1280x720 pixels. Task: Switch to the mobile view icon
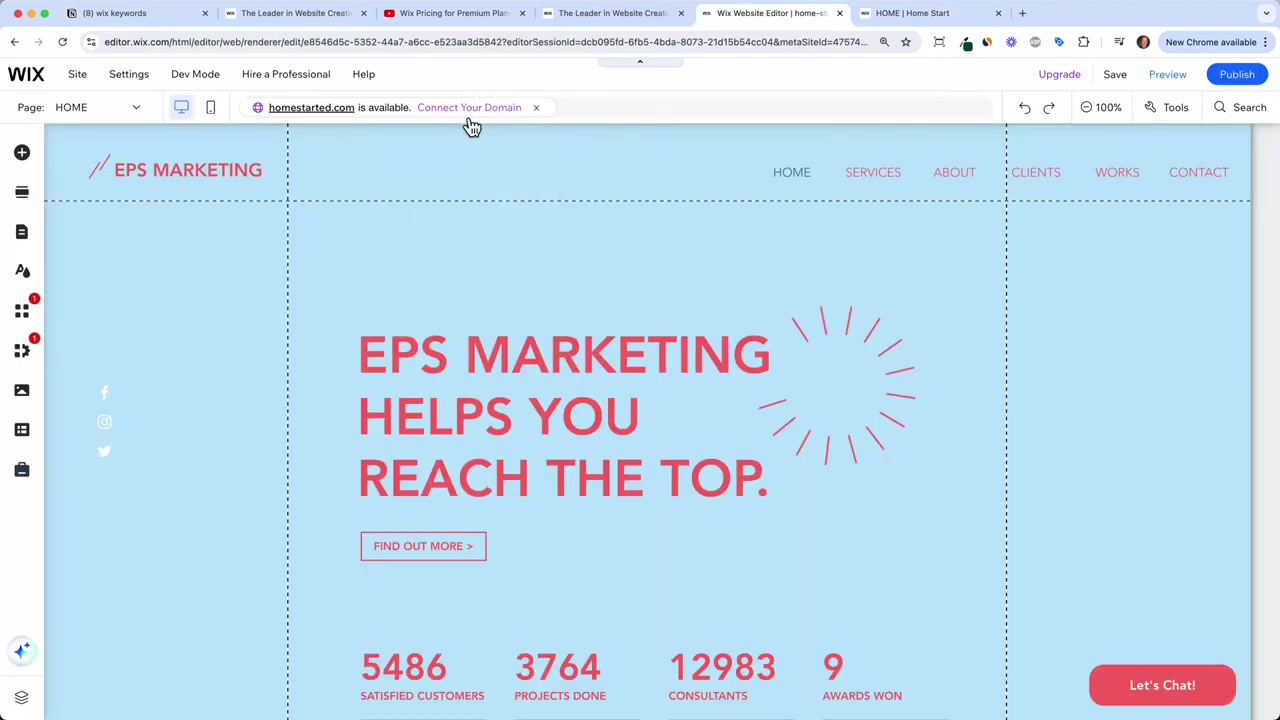210,107
